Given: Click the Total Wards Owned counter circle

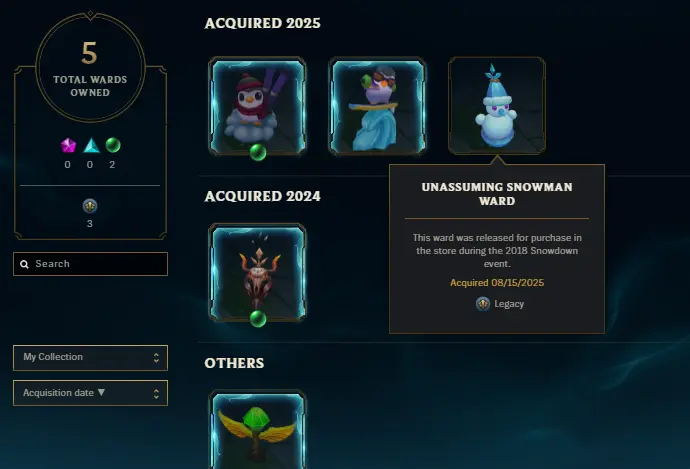Looking at the screenshot, I should click(x=90, y=67).
